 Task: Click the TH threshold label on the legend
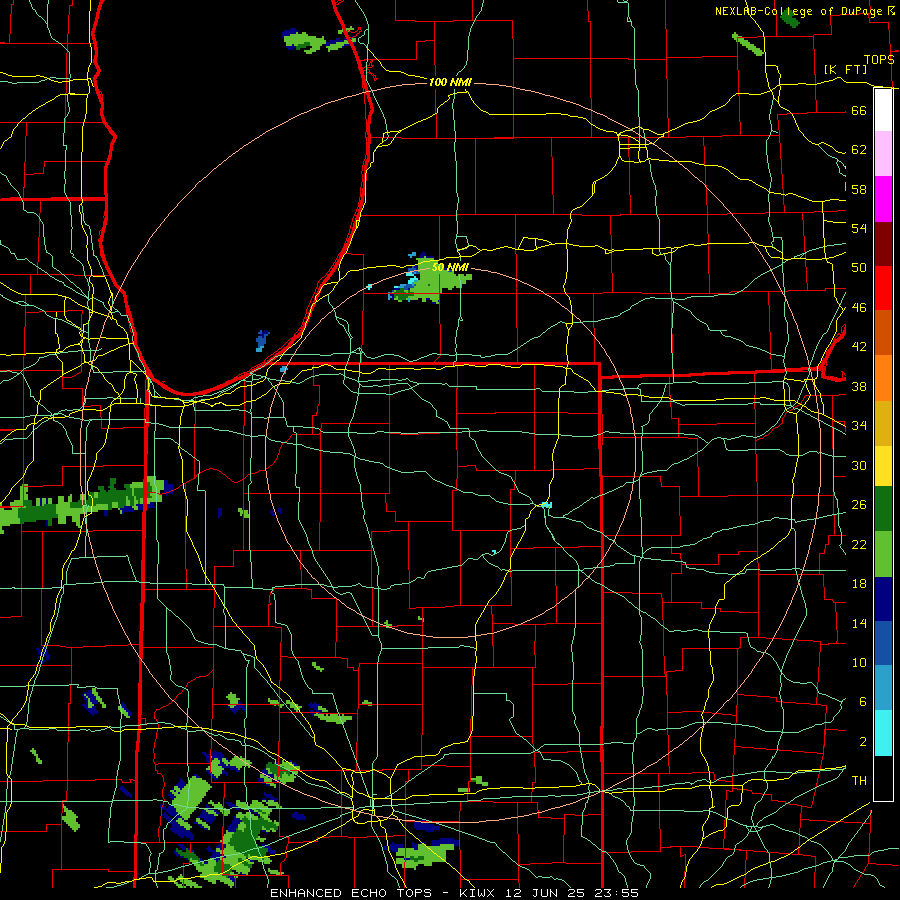(x=859, y=781)
